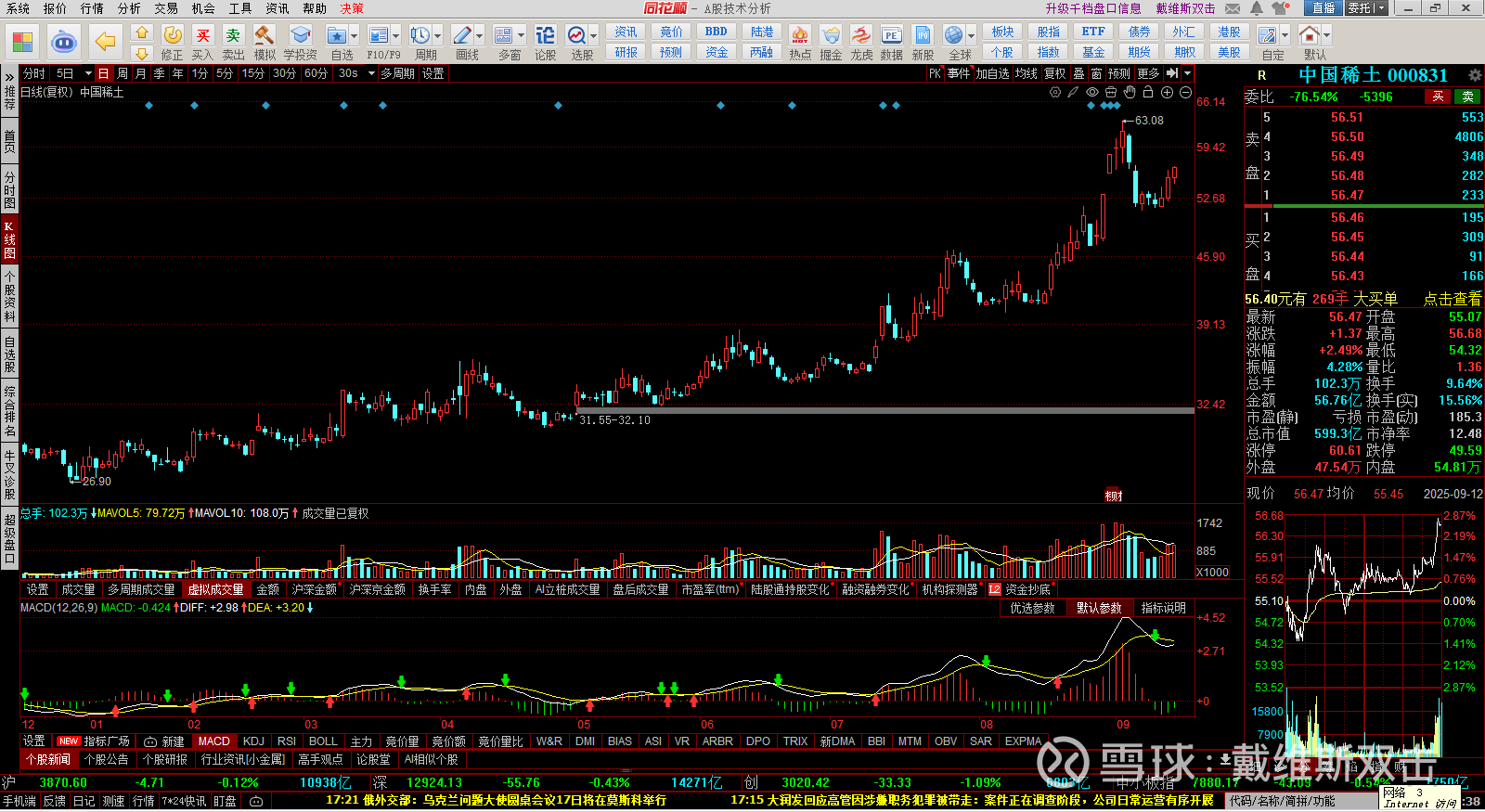Click the 指标说明 indicator description button

click(1164, 608)
